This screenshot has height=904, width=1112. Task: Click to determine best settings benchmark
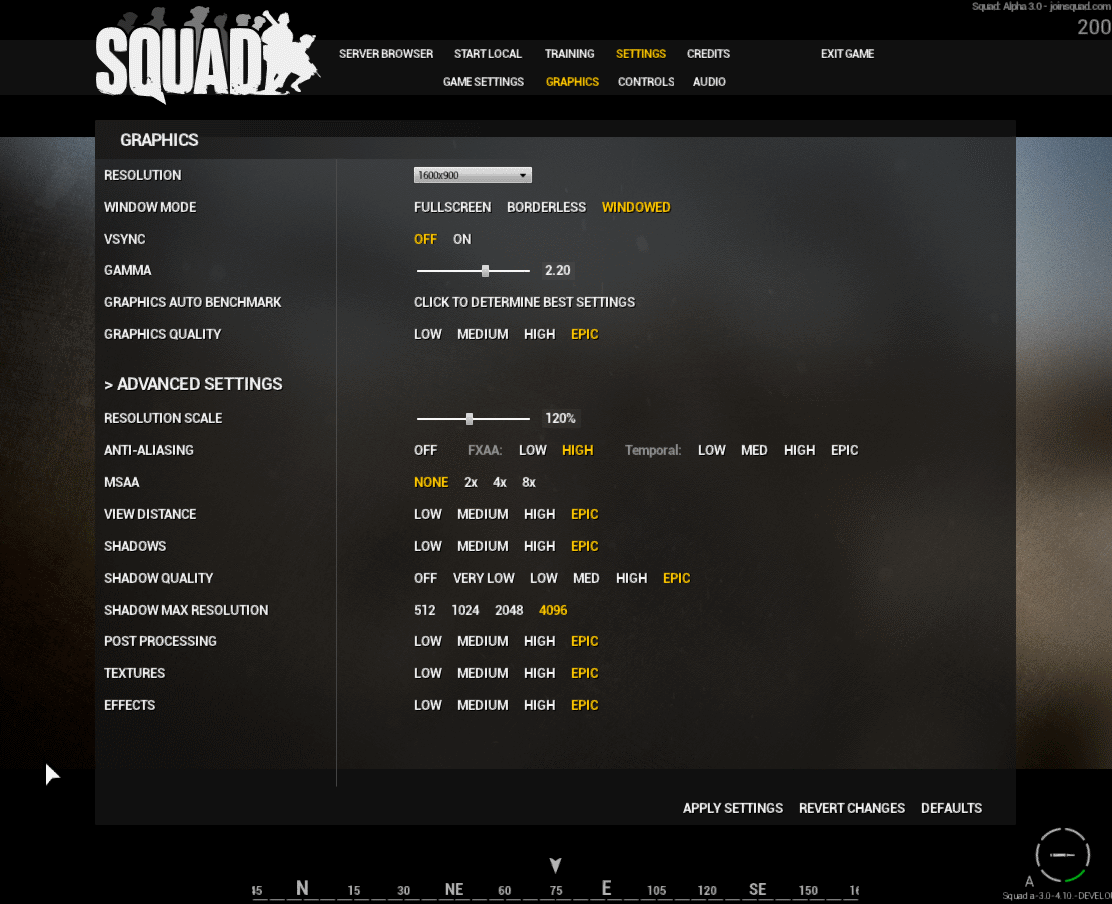coord(524,302)
